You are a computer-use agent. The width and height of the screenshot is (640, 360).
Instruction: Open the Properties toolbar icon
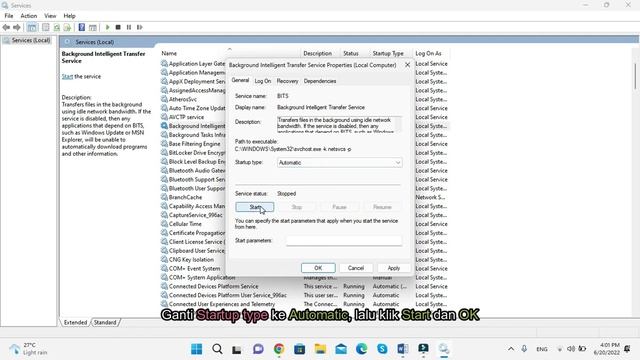[46, 27]
